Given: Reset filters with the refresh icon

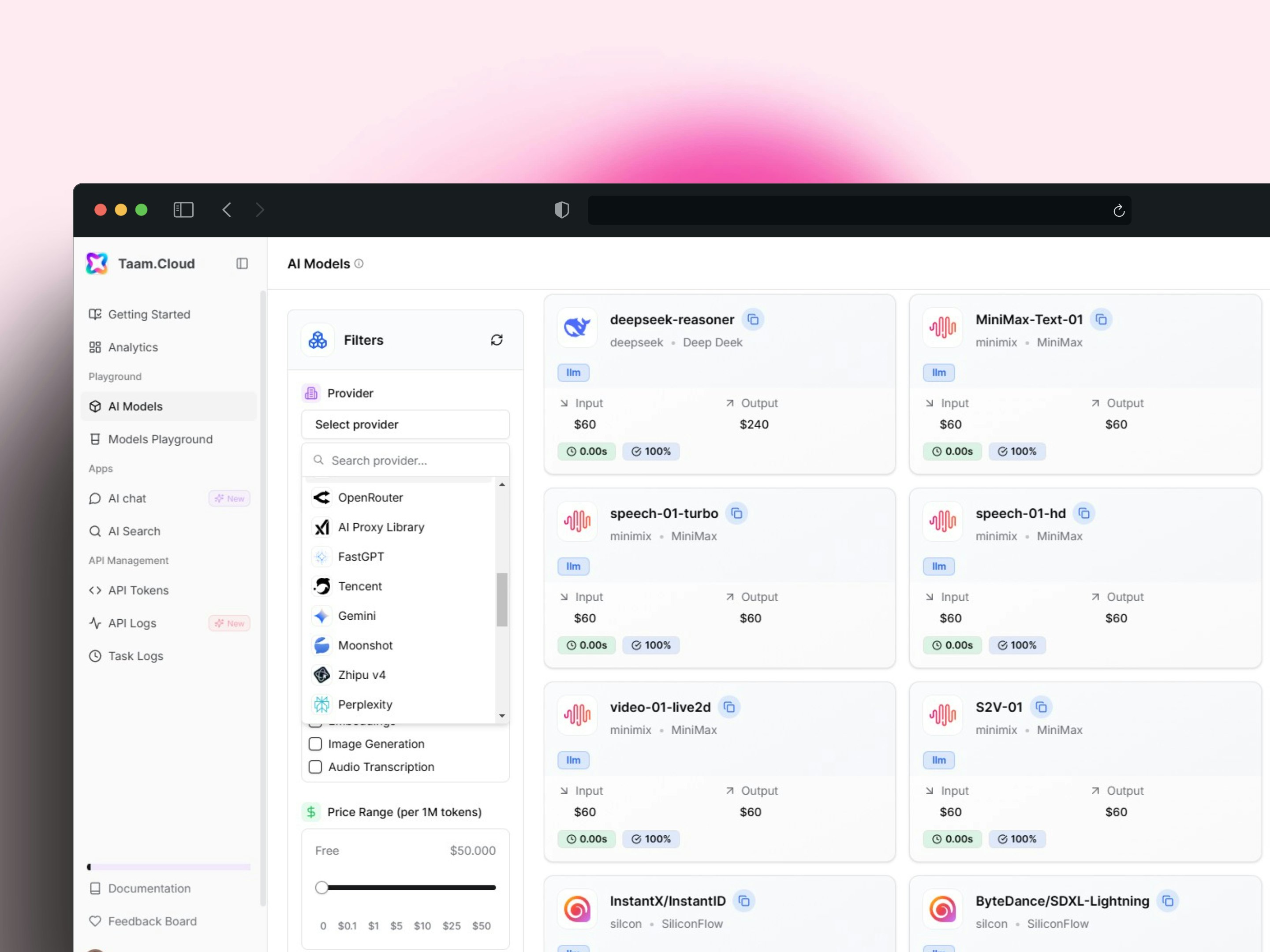Looking at the screenshot, I should point(497,340).
